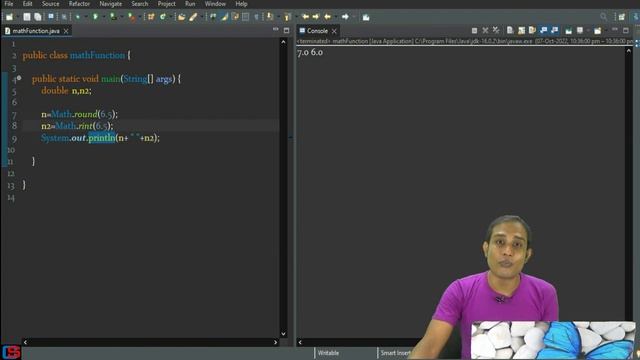Open the Refactor menu
Viewport: 640px width, 360px height.
pos(79,4)
